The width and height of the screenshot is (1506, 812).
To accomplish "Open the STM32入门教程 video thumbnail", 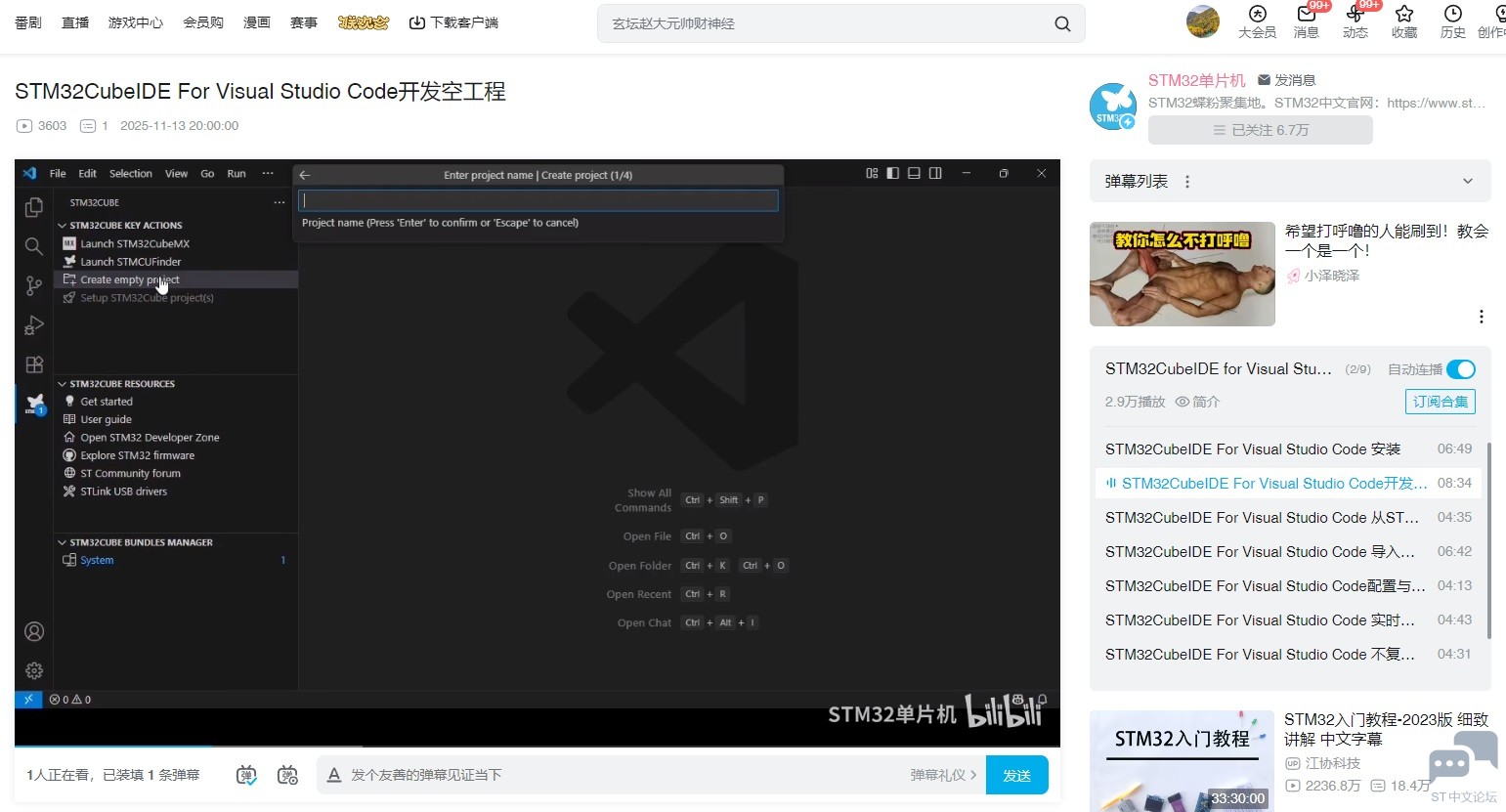I will (x=1182, y=761).
